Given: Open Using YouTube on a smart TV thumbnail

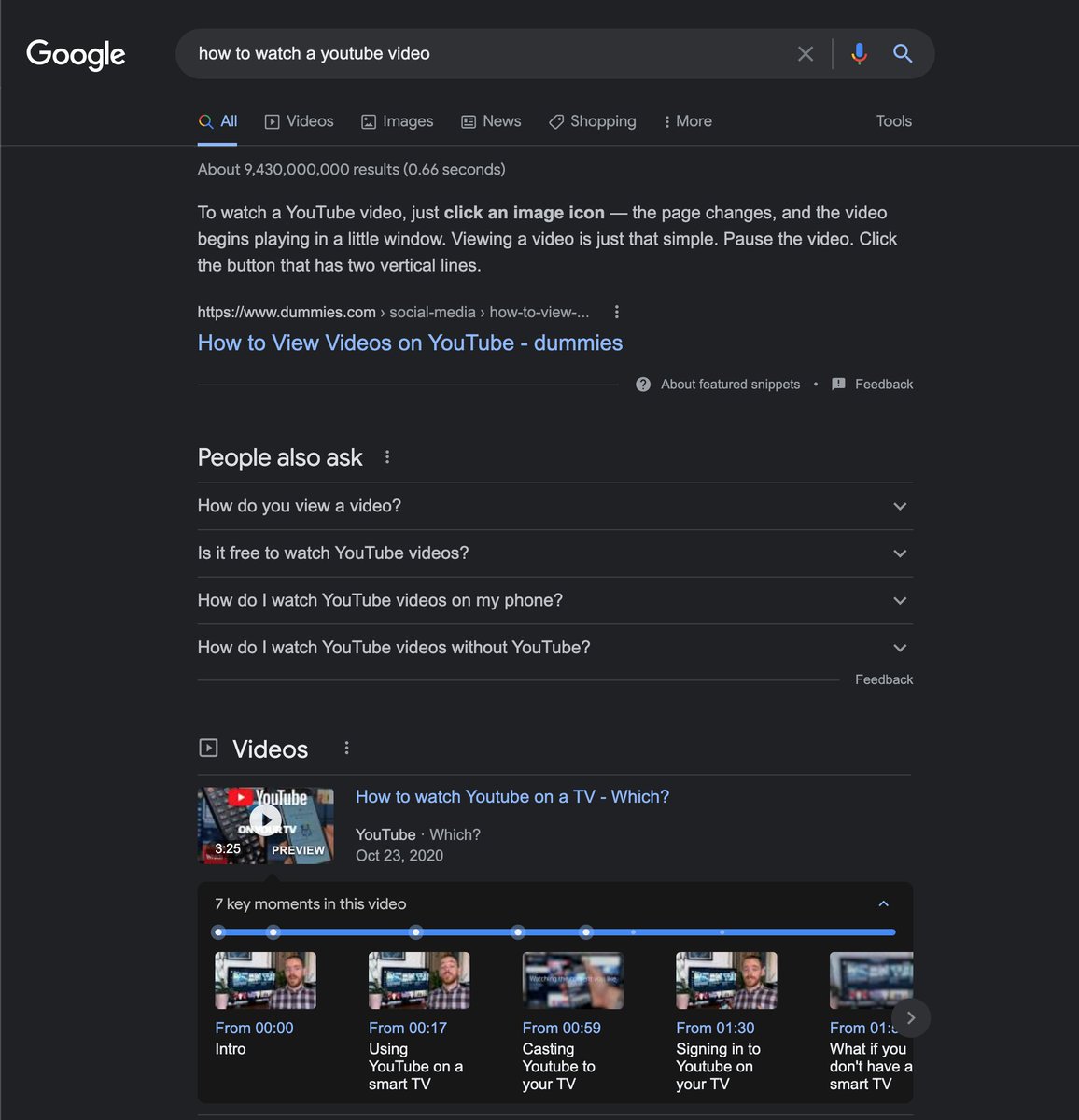Looking at the screenshot, I should [419, 980].
